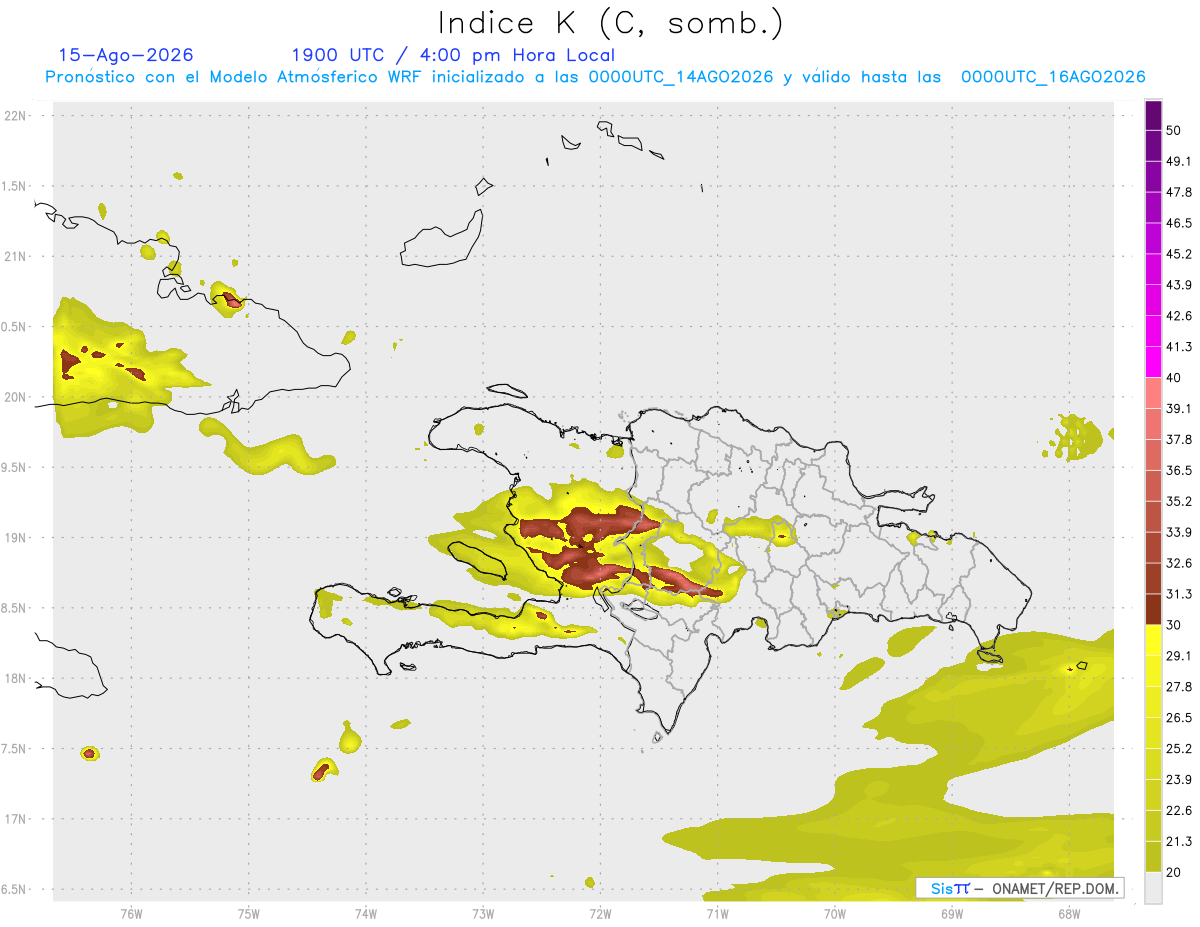
Task: Click the '70W' longitude label
Action: click(x=835, y=913)
